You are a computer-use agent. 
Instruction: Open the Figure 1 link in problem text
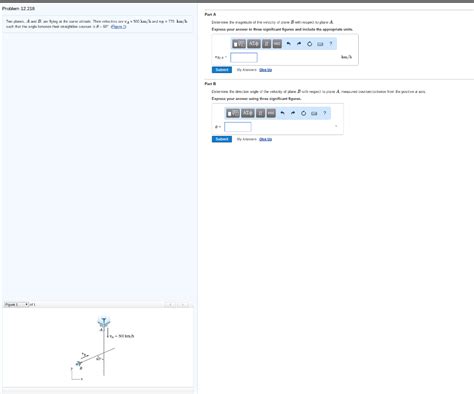tap(118, 26)
